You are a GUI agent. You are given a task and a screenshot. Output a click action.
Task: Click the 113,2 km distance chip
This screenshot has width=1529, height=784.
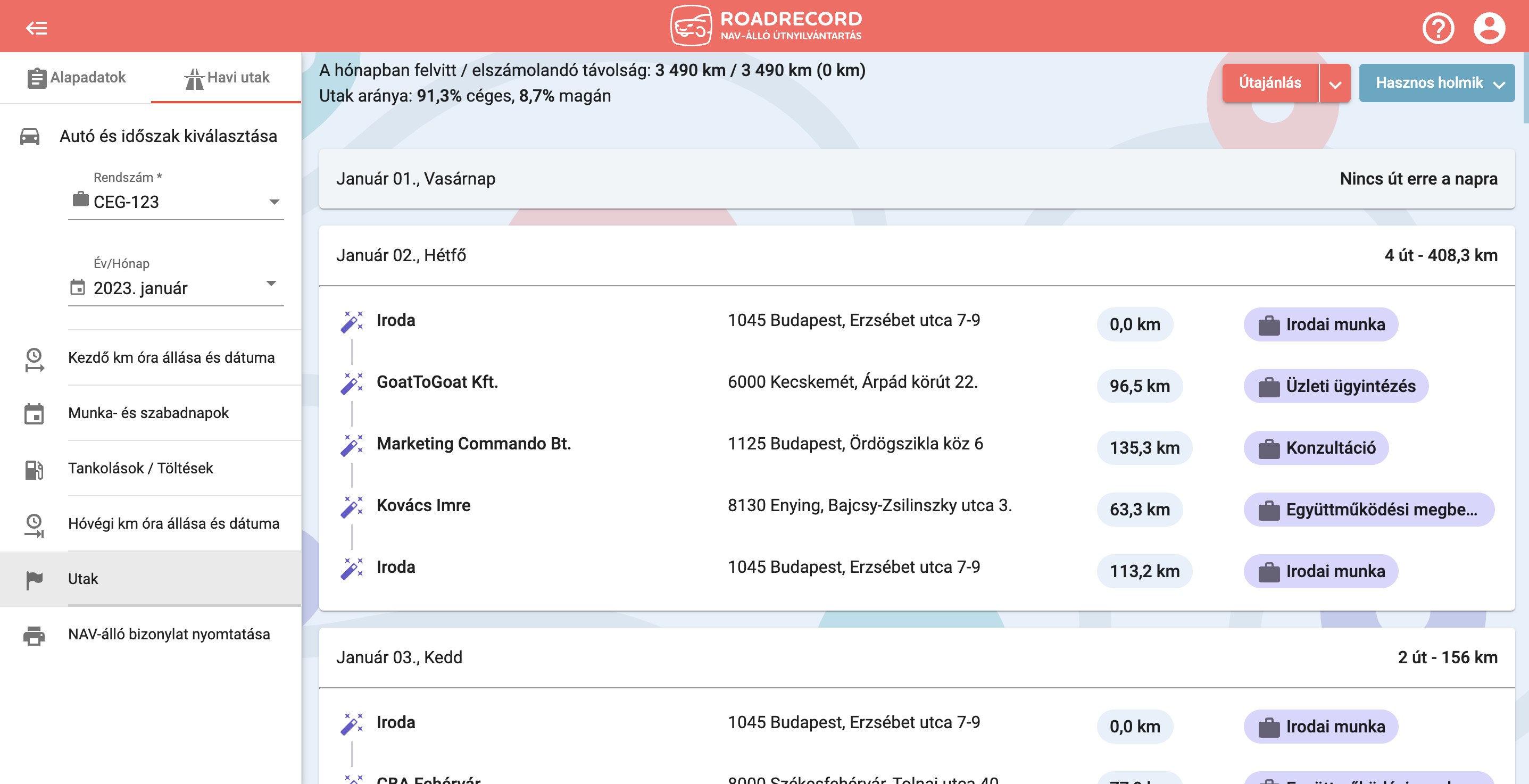[x=1144, y=572]
